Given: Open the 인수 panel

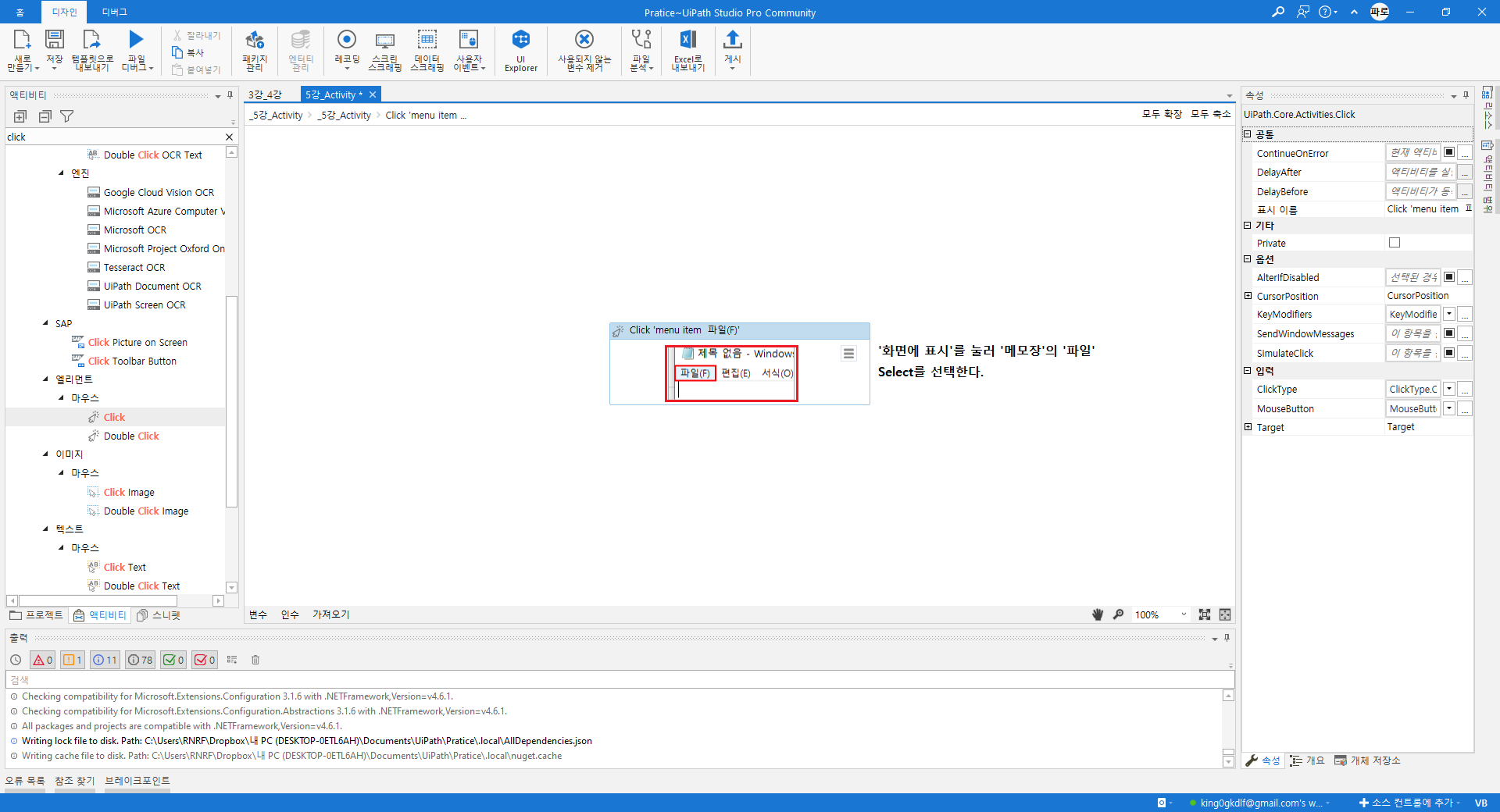Looking at the screenshot, I should pyautogui.click(x=290, y=614).
